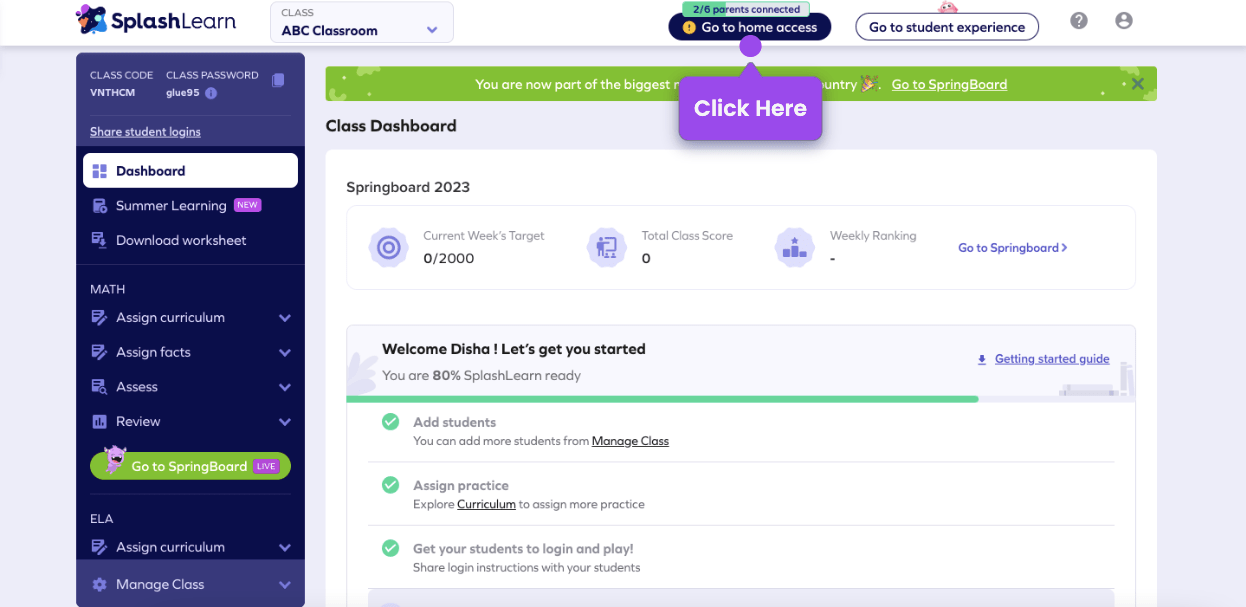Image resolution: width=1246 pixels, height=607 pixels.
Task: Click the Weekly Ranking podium icon
Action: coord(794,247)
